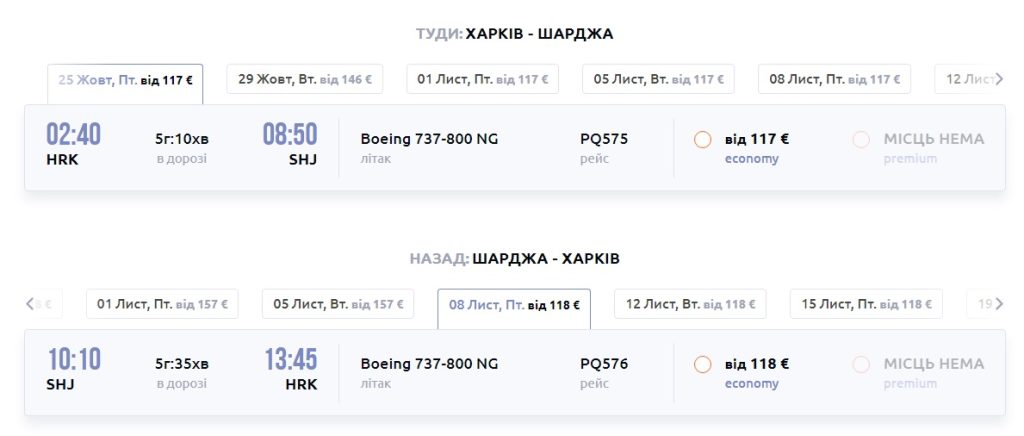This screenshot has width=1024, height=436.
Task: Pick outbound date tab 01 Лист, Пт.
Action: [x=482, y=79]
